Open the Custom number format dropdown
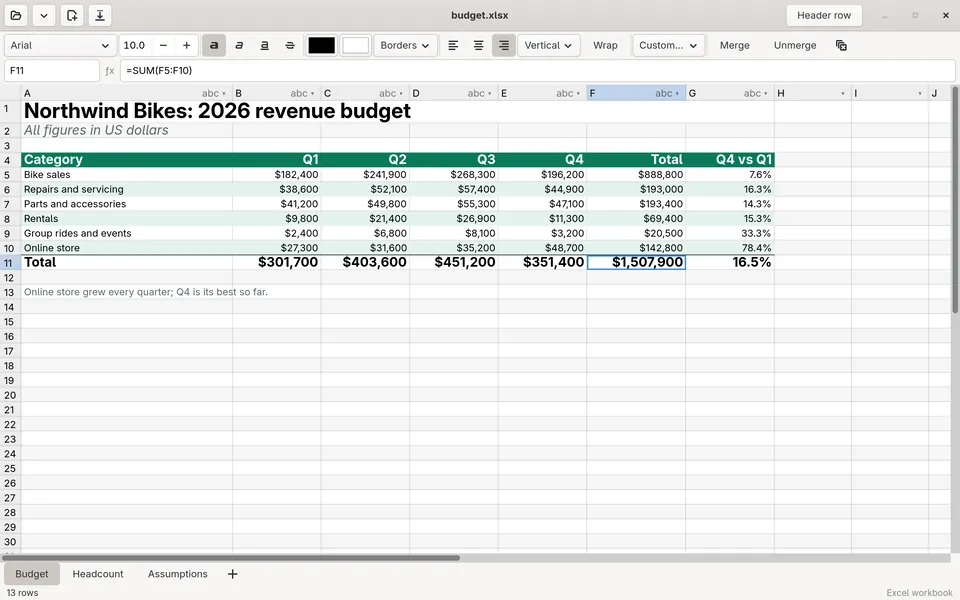The height and width of the screenshot is (600, 960). pyautogui.click(x=669, y=45)
